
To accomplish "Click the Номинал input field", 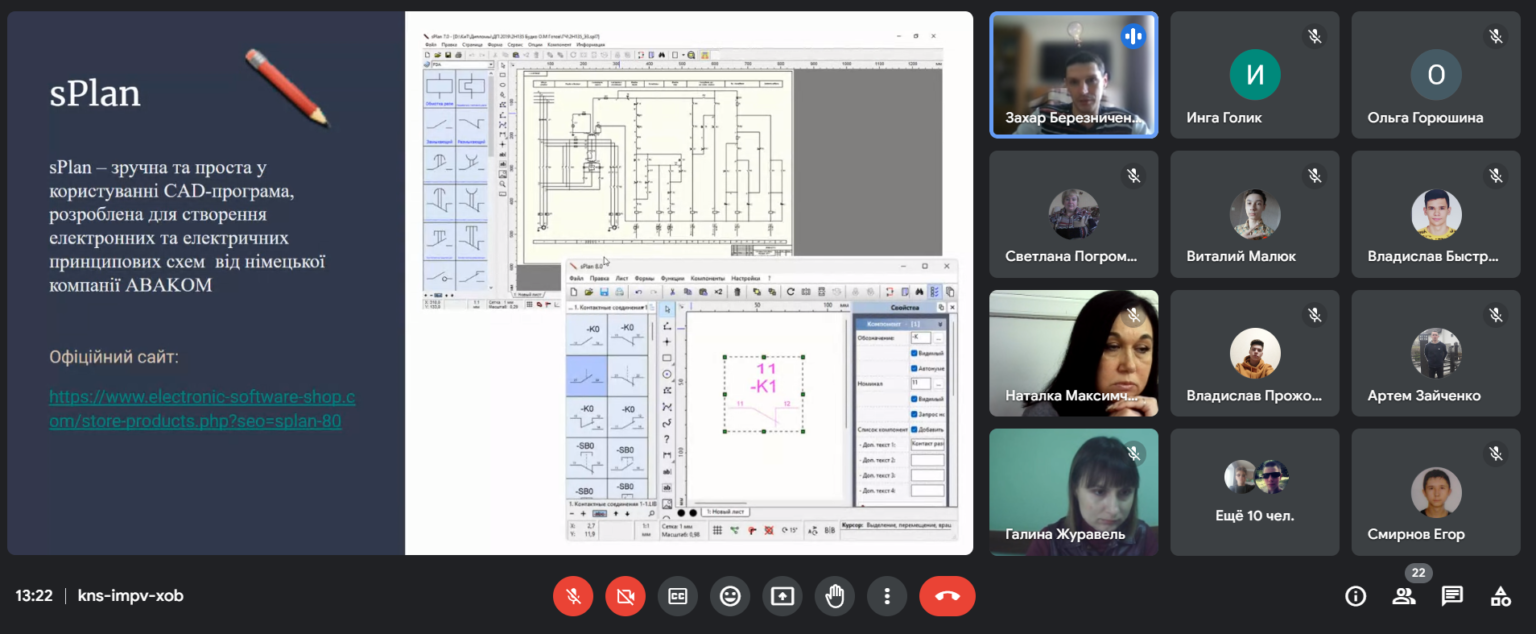I will (921, 383).
